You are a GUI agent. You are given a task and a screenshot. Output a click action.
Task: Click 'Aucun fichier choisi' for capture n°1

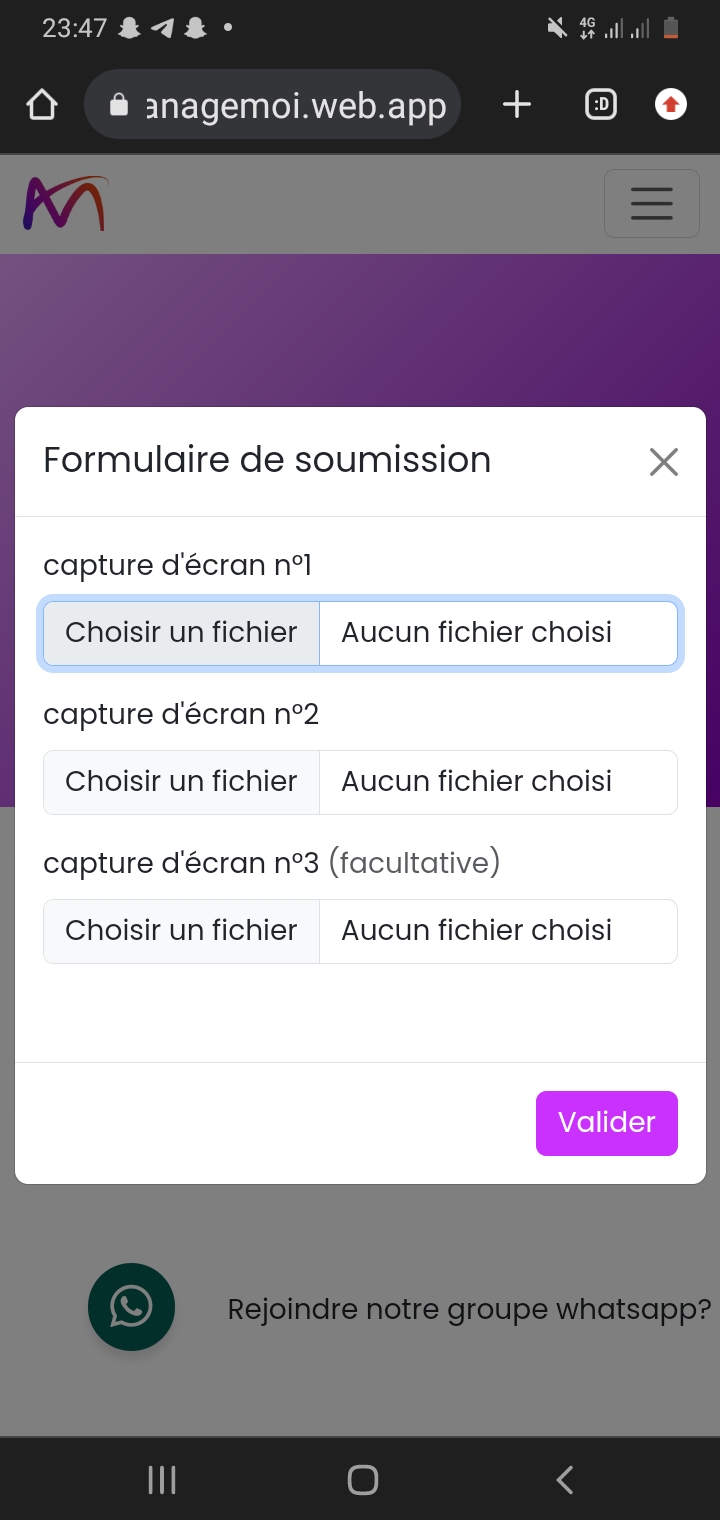(477, 633)
